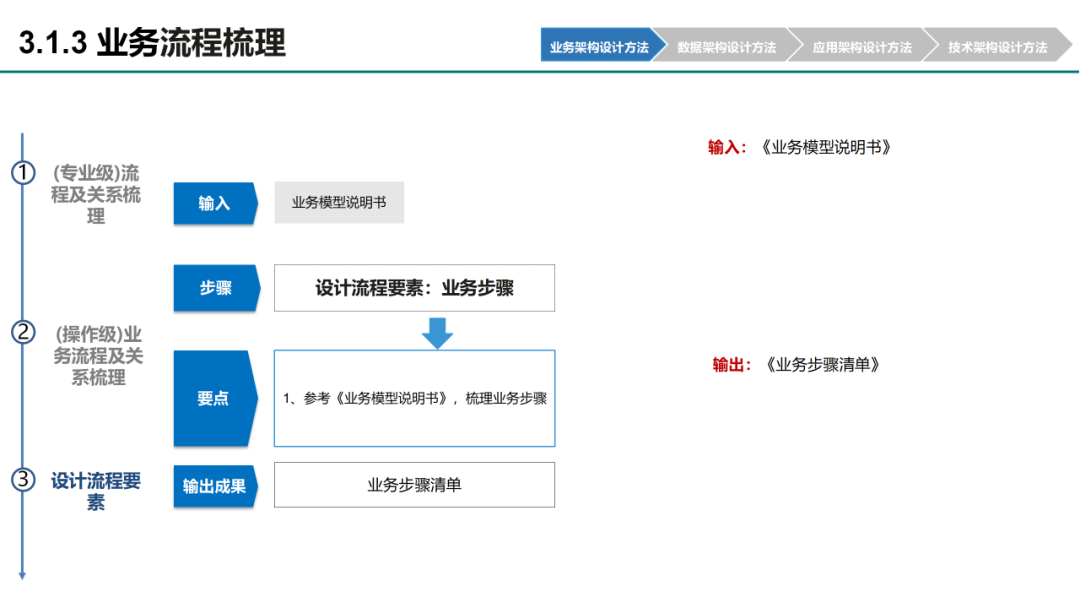
Task: Click the blue 输入 label shape
Action: click(215, 203)
